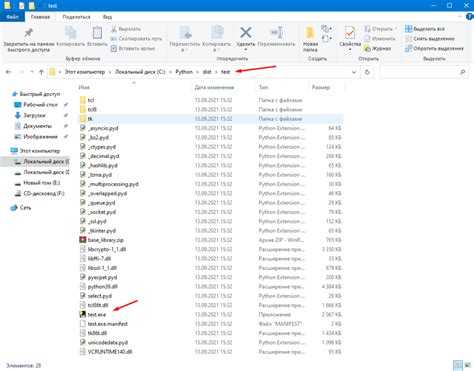The width and height of the screenshot is (474, 371).
Task: Click the Вставить clipboard icon
Action: point(97,33)
